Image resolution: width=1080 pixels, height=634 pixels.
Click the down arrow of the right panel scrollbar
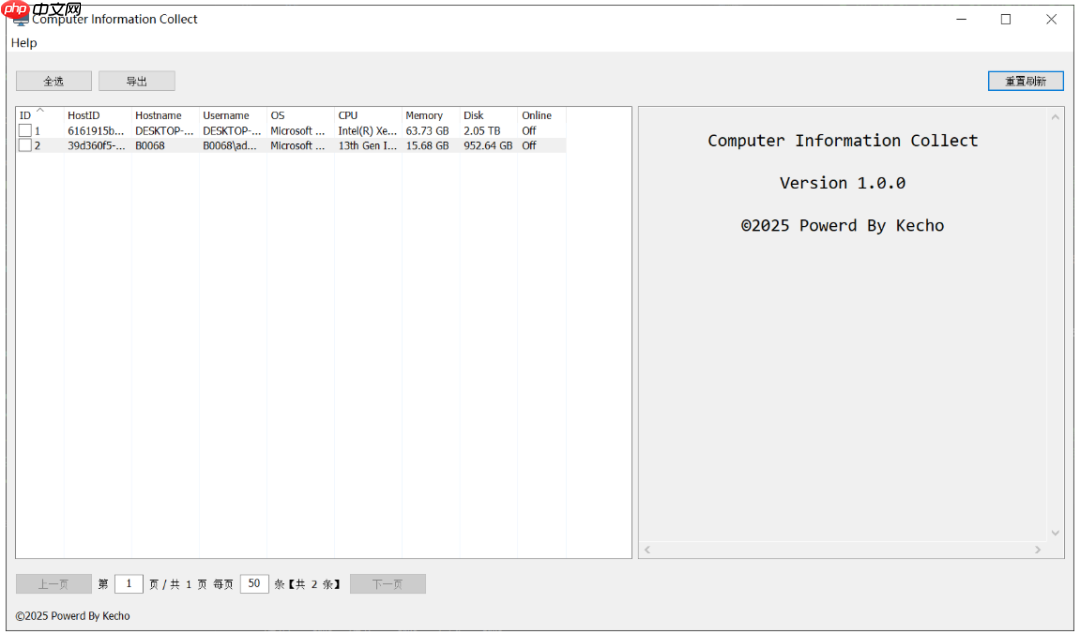(x=1055, y=533)
